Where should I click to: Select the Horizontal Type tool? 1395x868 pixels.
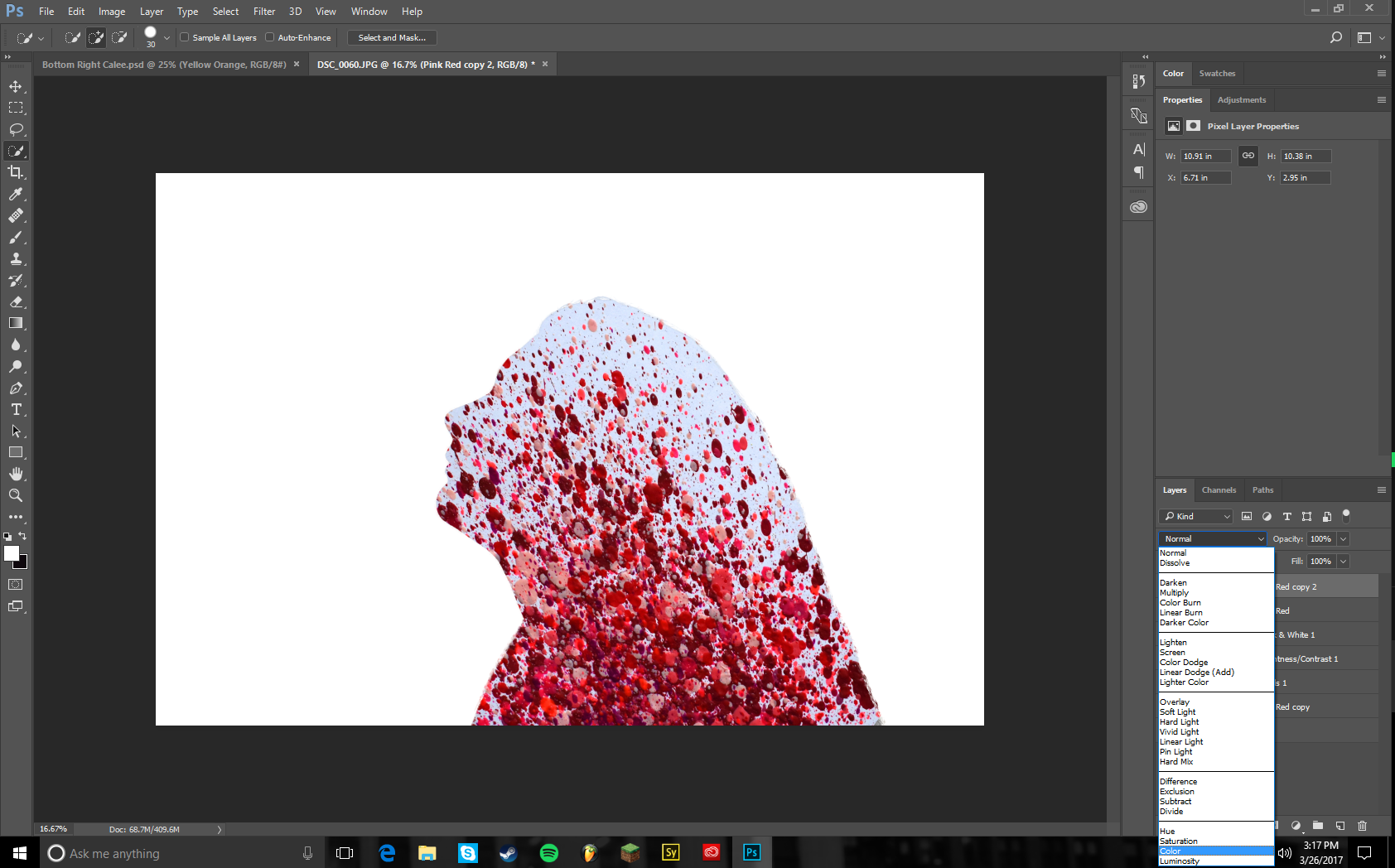click(16, 409)
